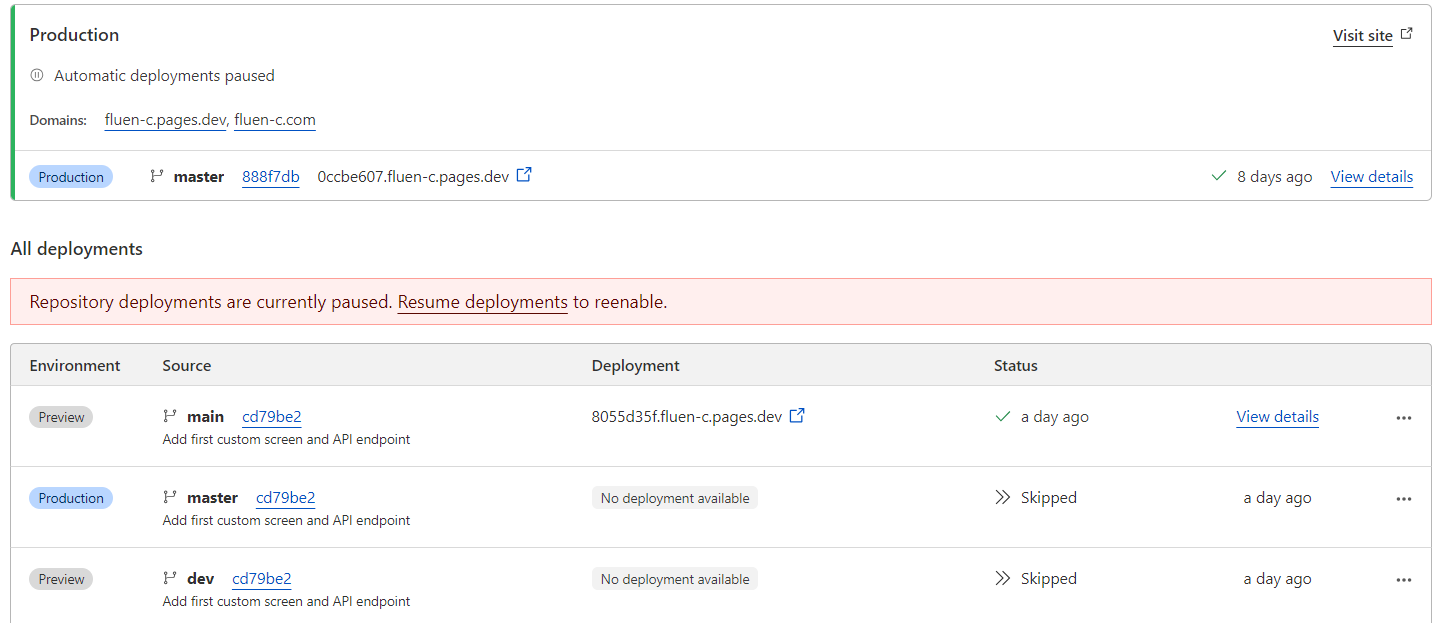The image size is (1446, 623).
Task: Click the branch icon beside main
Action: pos(170,416)
